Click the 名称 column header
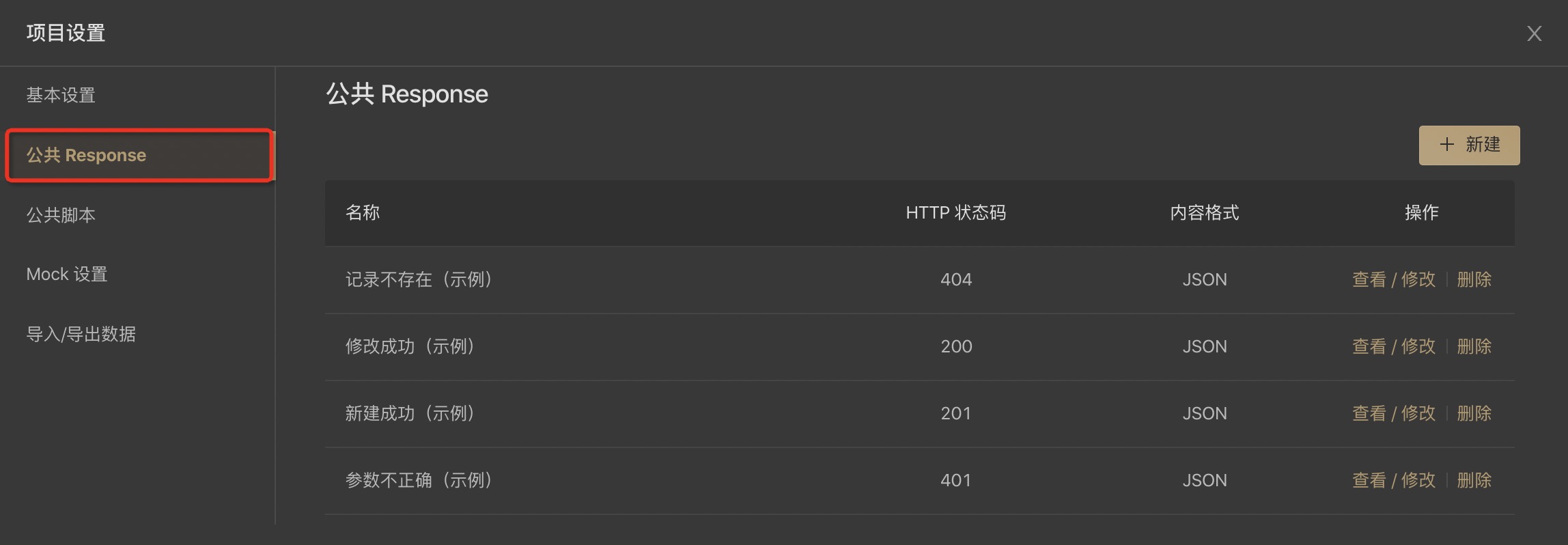The width and height of the screenshot is (1568, 545). (363, 212)
